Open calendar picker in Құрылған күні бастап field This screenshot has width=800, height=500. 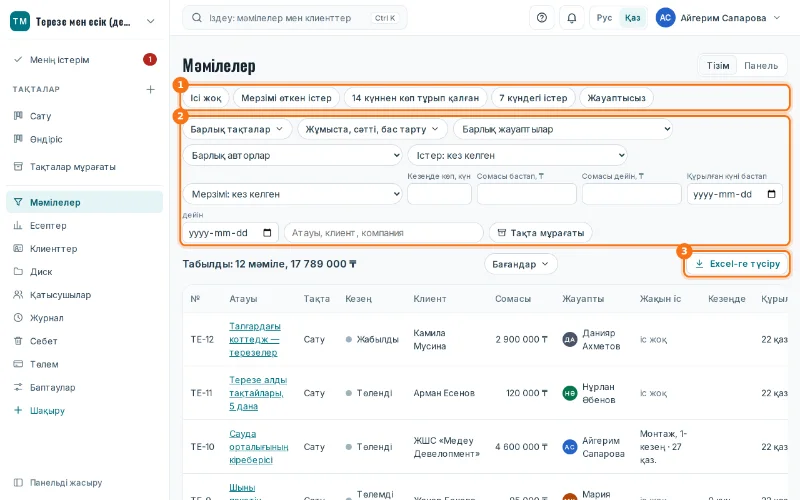tap(771, 194)
